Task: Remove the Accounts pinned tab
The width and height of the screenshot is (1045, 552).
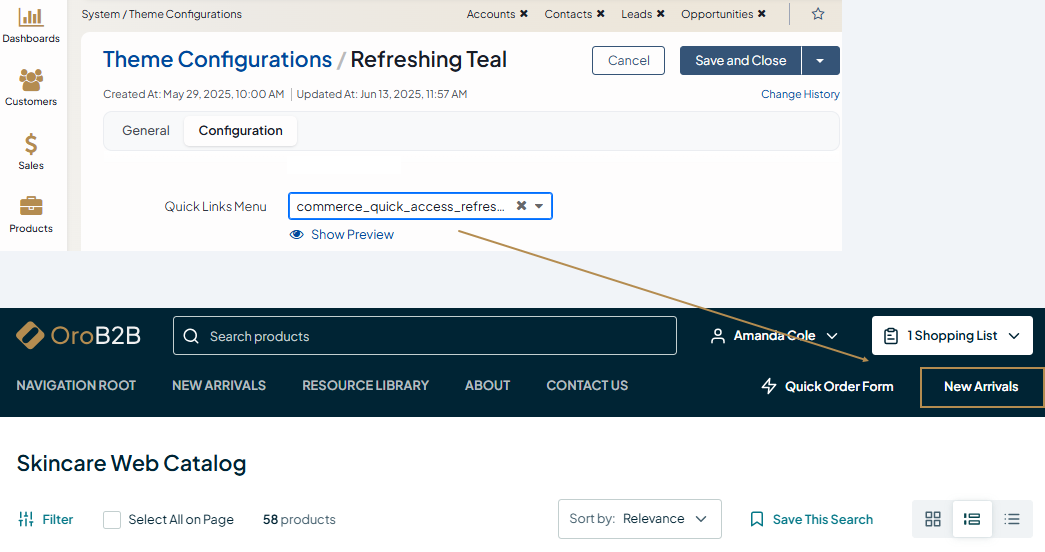Action: [524, 14]
